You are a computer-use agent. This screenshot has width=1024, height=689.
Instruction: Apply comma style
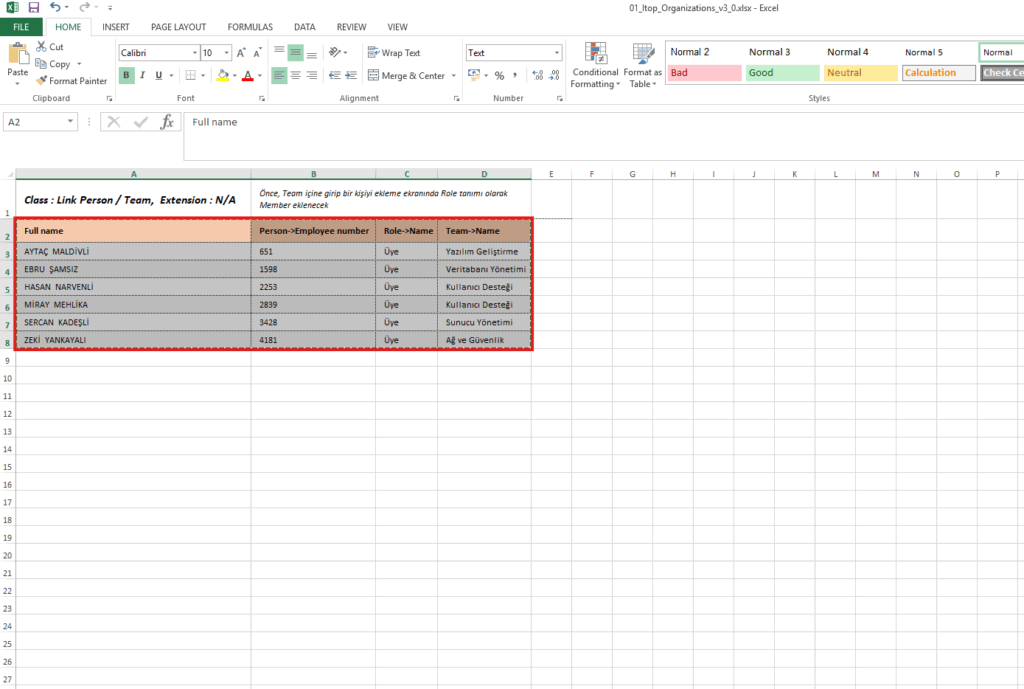515,75
